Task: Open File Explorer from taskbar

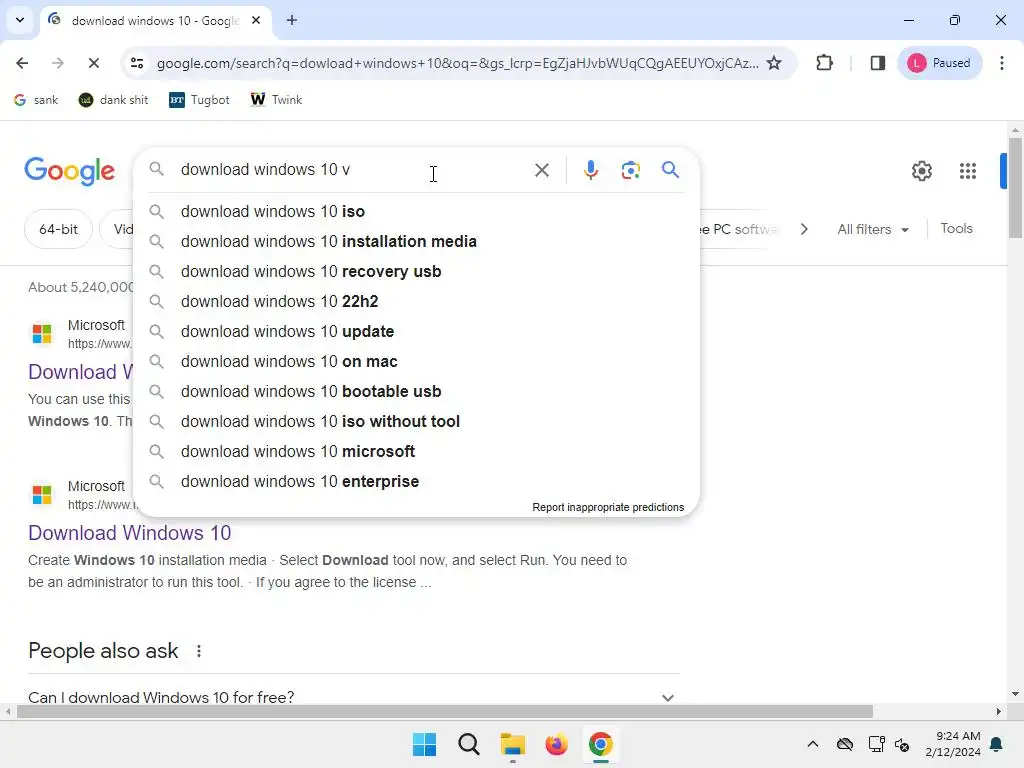Action: point(513,744)
